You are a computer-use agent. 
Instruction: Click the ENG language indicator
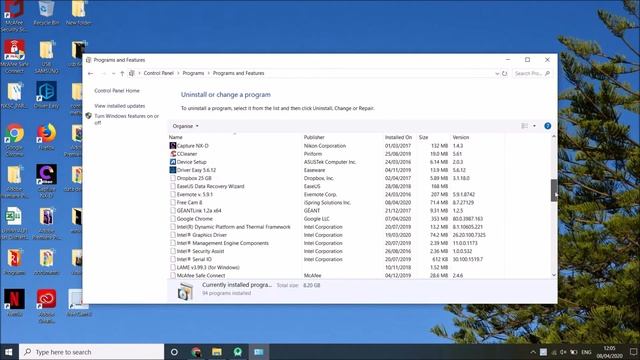coord(587,352)
